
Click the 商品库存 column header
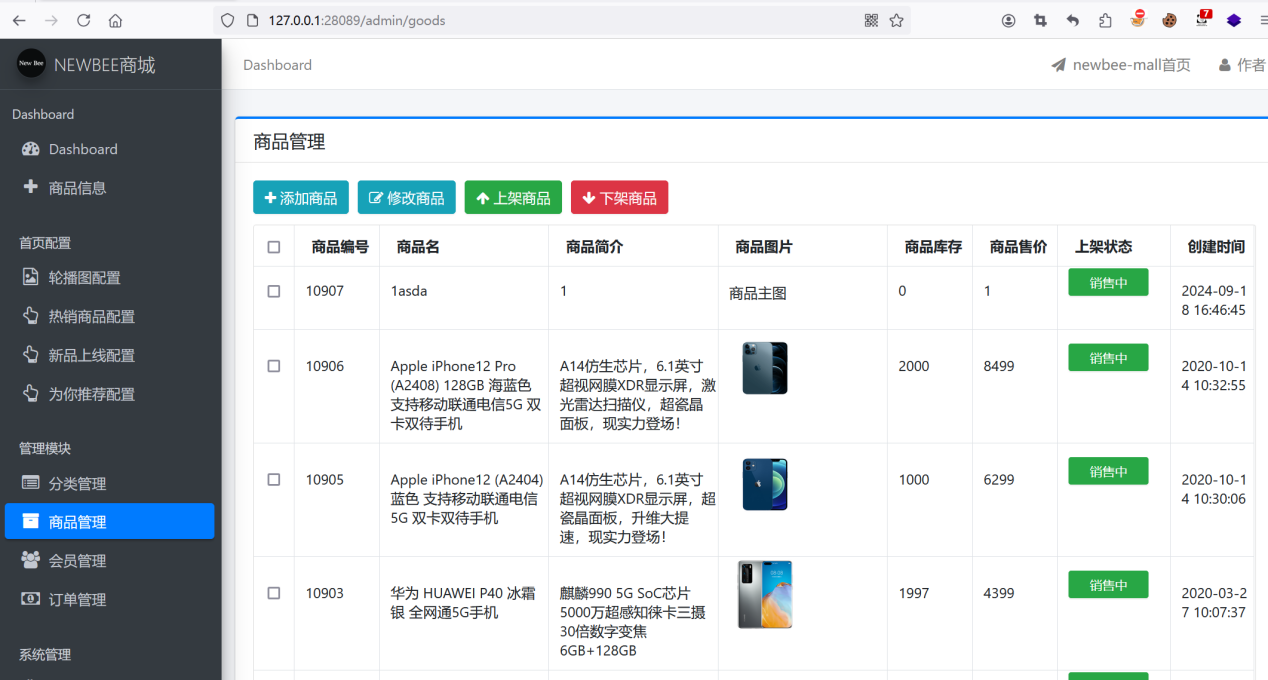tap(933, 247)
